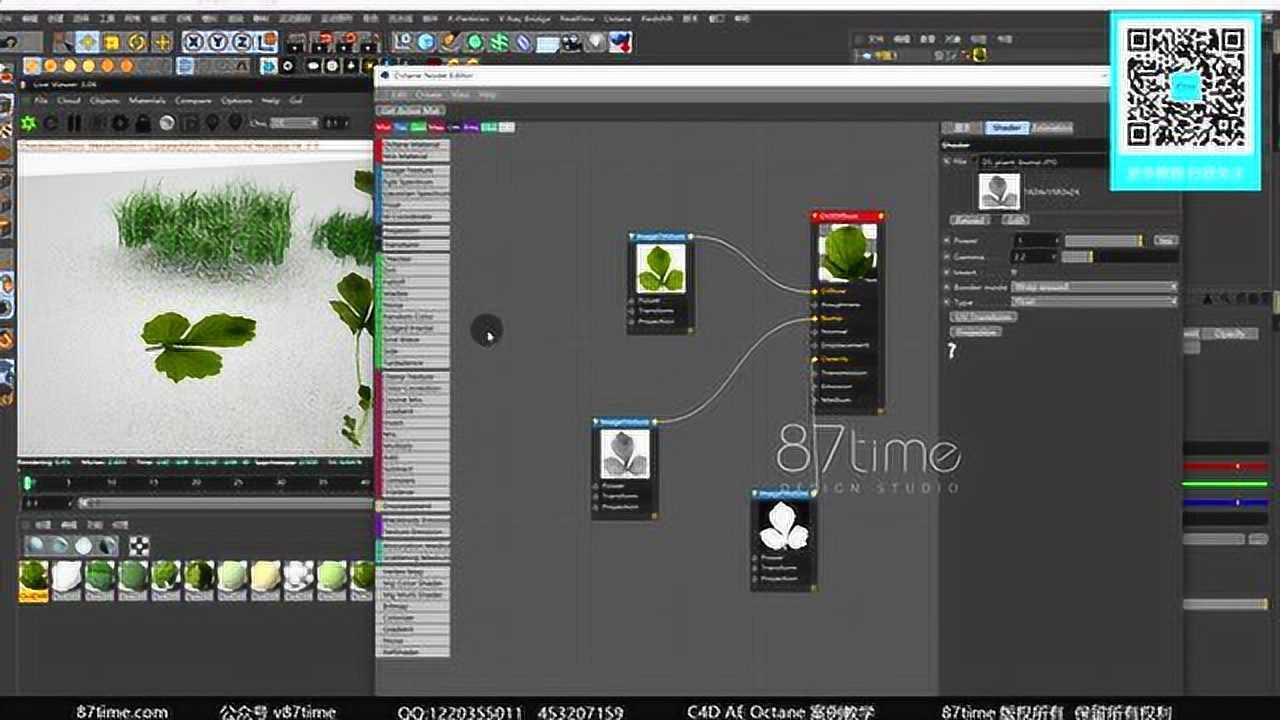The width and height of the screenshot is (1280, 720).
Task: Toggle the Invert checkbox in shader settings
Action: click(x=1014, y=272)
